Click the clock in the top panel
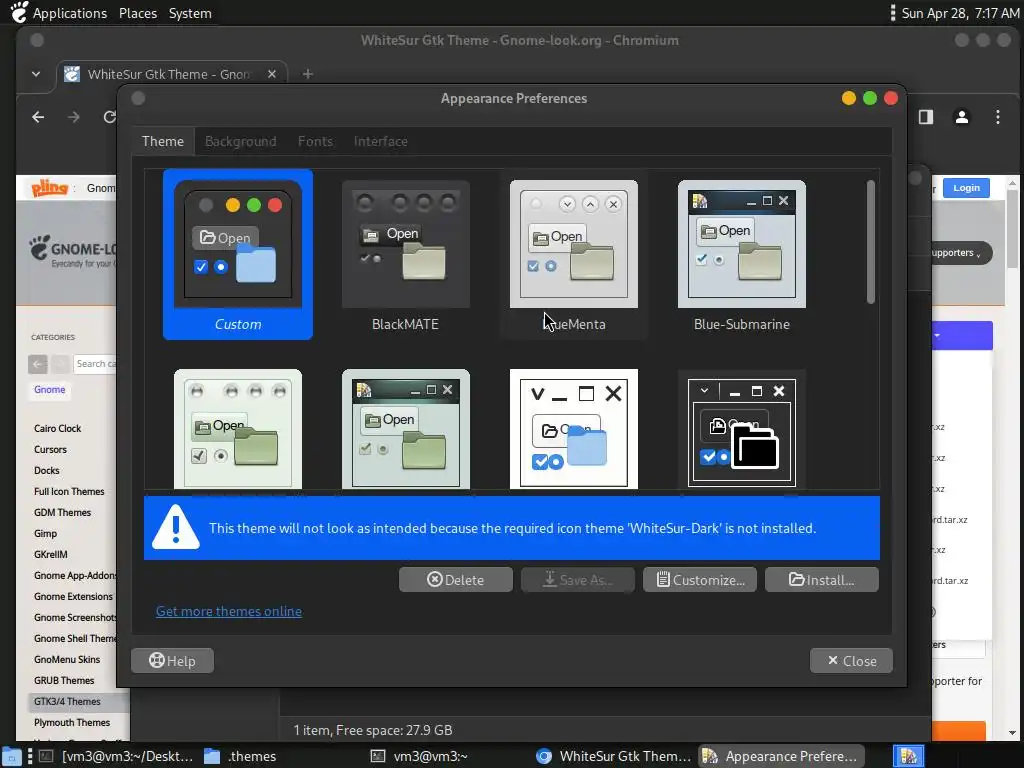The width and height of the screenshot is (1024, 768). pos(960,13)
